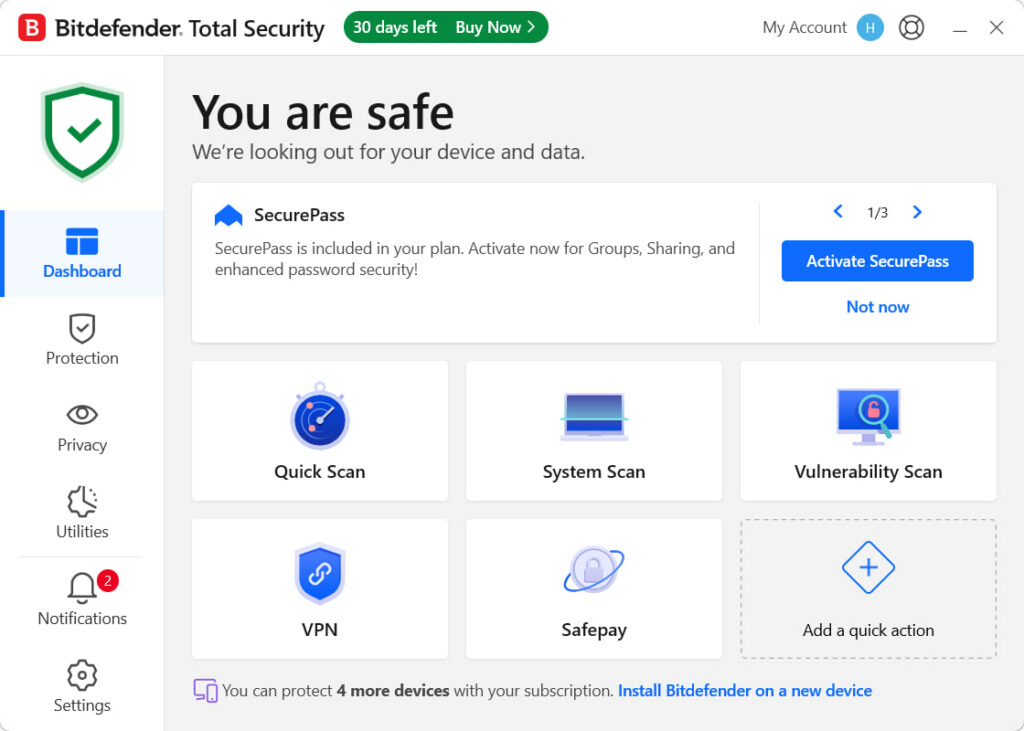
Task: Click the Notifications bell icon
Action: [x=82, y=588]
